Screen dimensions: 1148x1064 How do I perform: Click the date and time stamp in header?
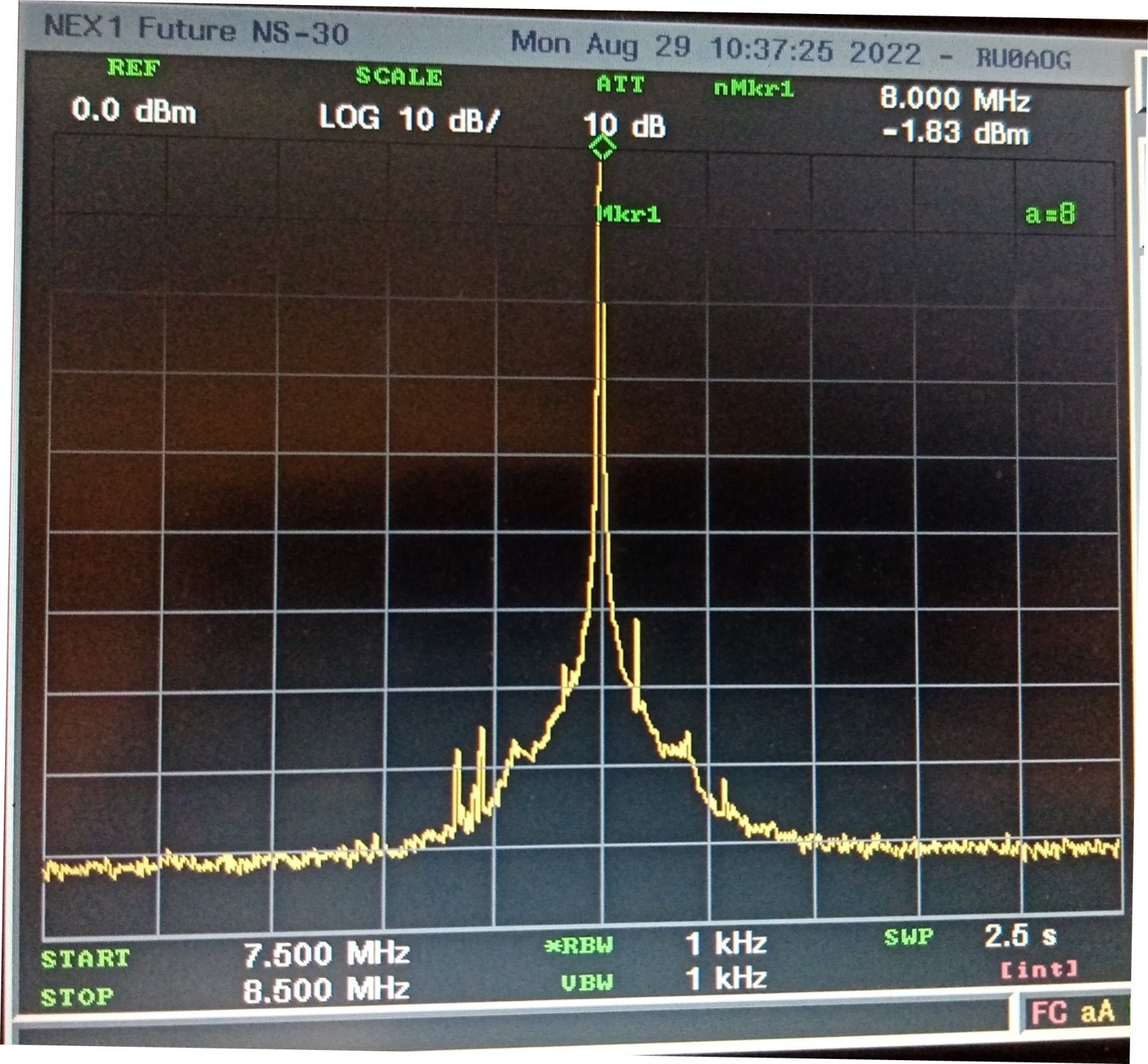click(x=716, y=47)
